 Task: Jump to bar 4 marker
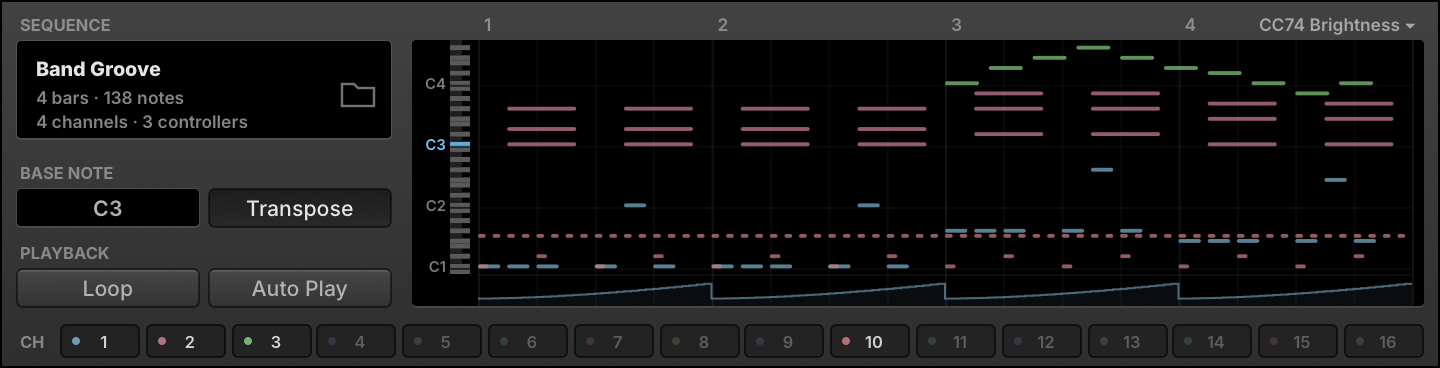coord(1190,25)
